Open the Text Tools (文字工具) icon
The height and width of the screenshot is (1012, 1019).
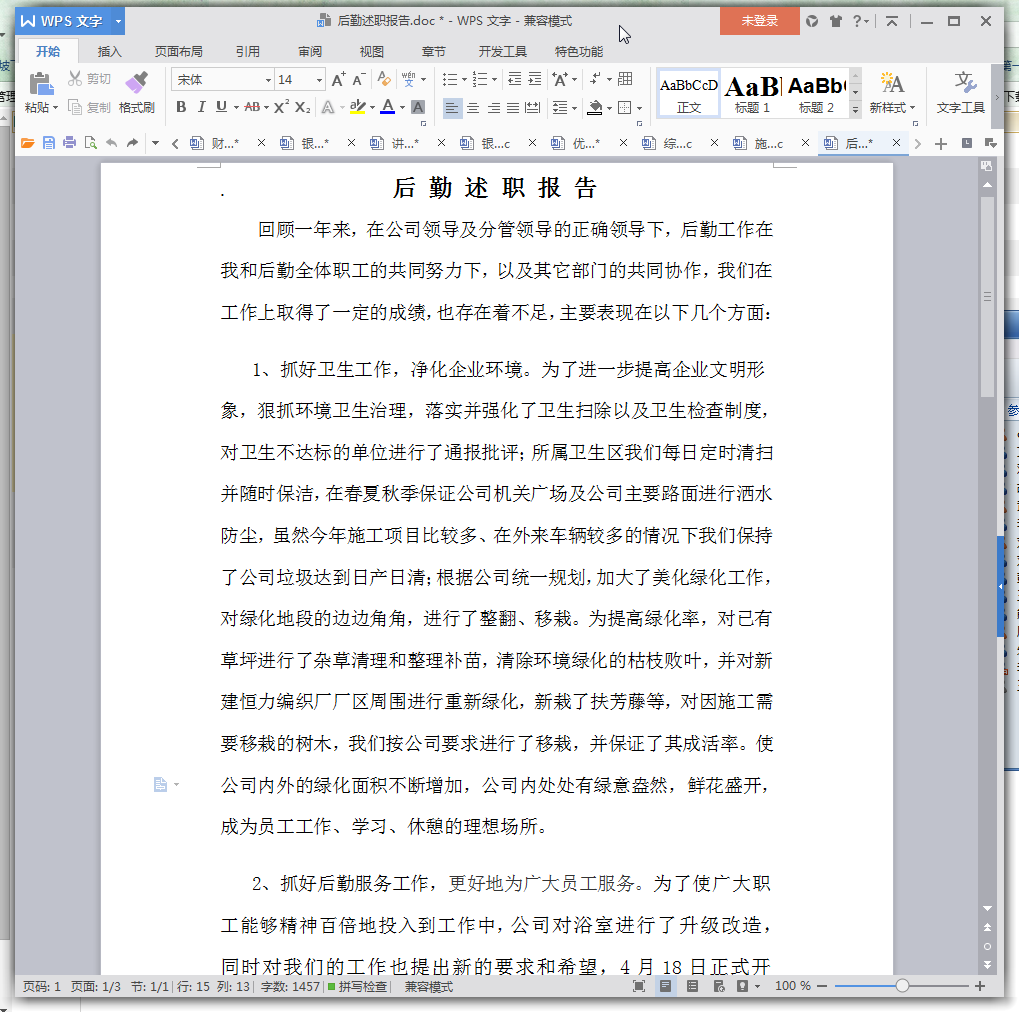[x=964, y=83]
